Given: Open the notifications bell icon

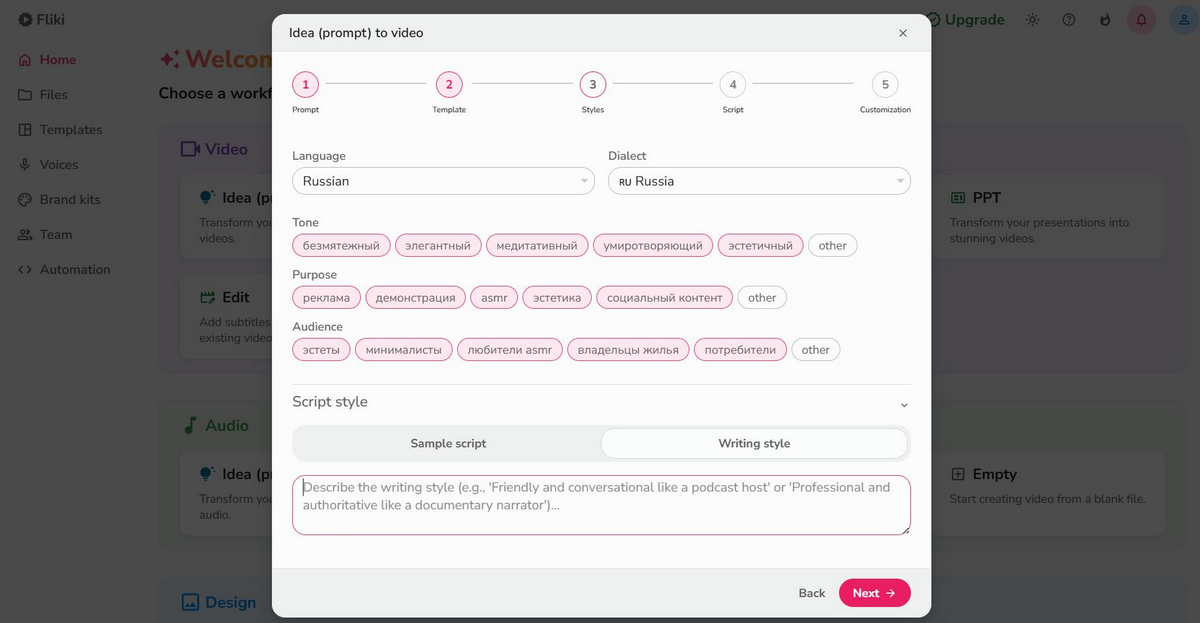Looking at the screenshot, I should pyautogui.click(x=1141, y=19).
